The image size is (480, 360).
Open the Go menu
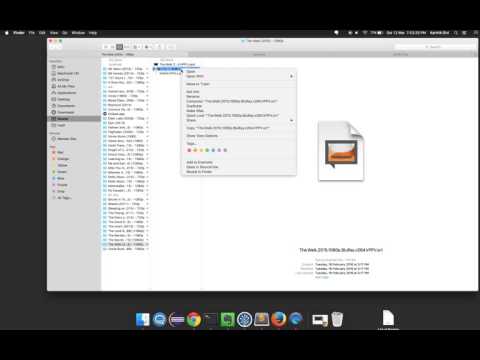(x=65, y=33)
